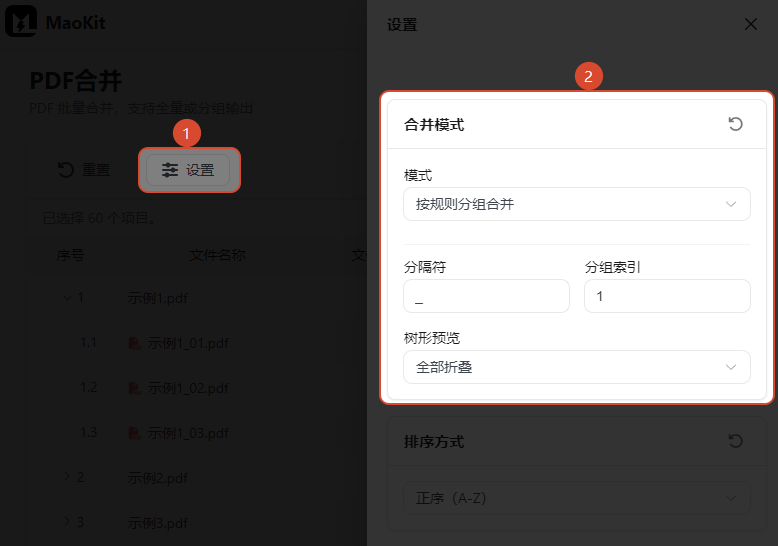Open the tree preview dropdown
778x546 pixels.
point(577,367)
